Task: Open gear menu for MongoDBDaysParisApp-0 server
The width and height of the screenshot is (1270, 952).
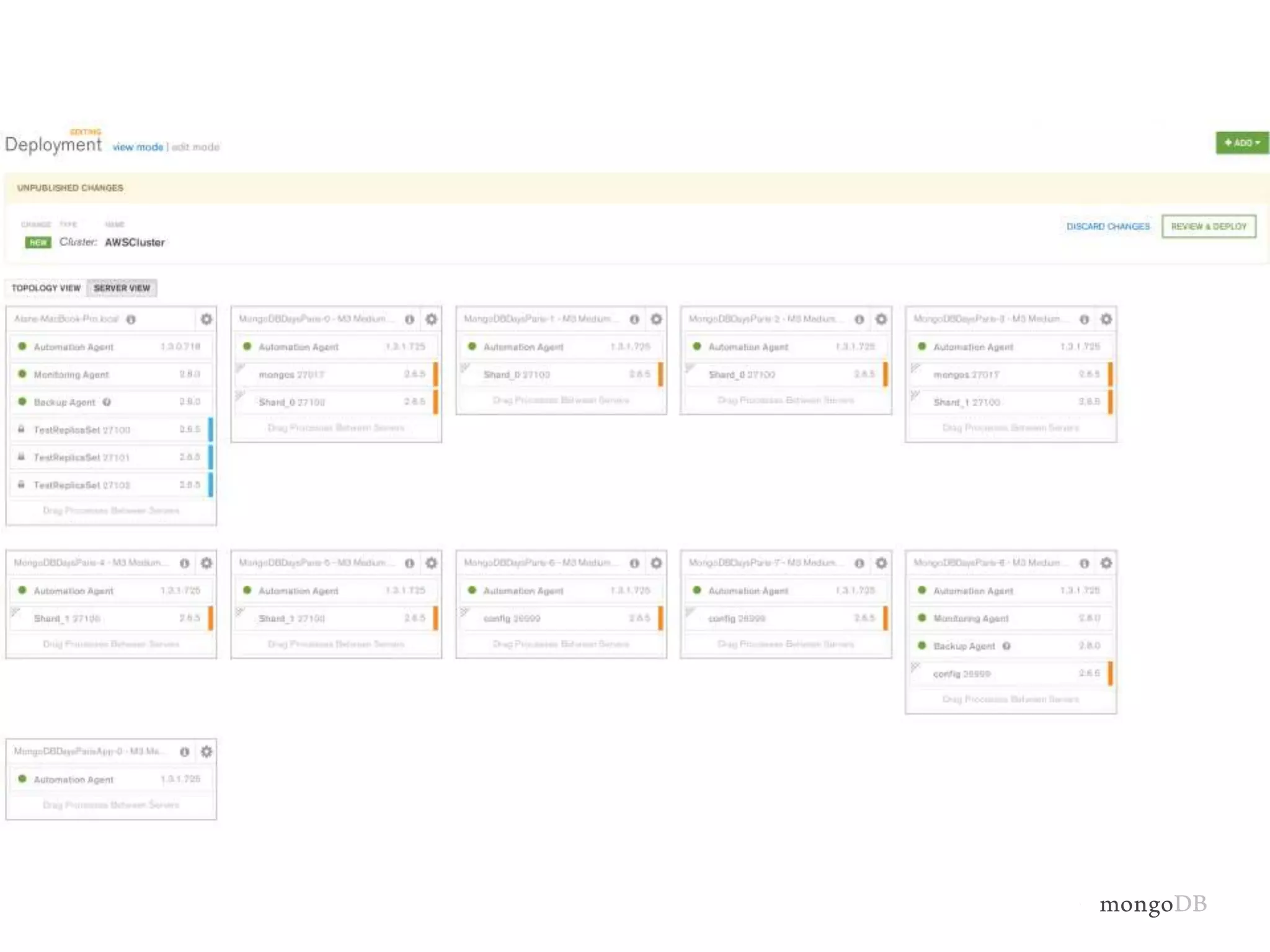Action: pos(206,751)
